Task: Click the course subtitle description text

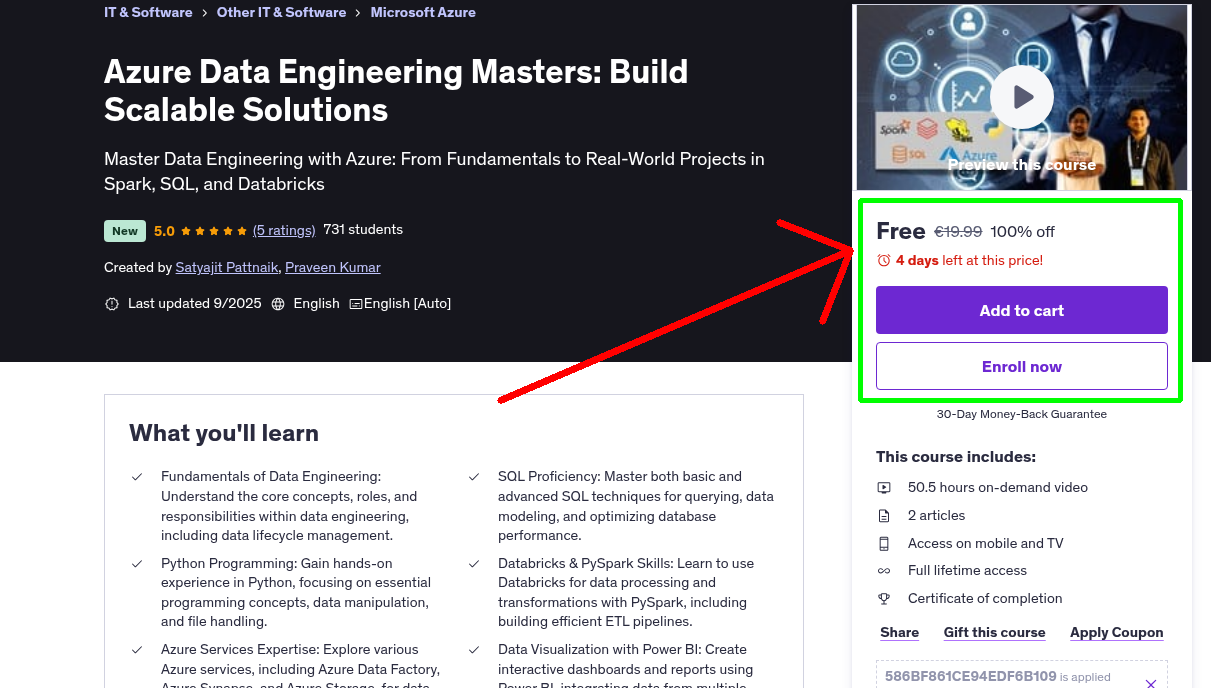Action: point(434,171)
